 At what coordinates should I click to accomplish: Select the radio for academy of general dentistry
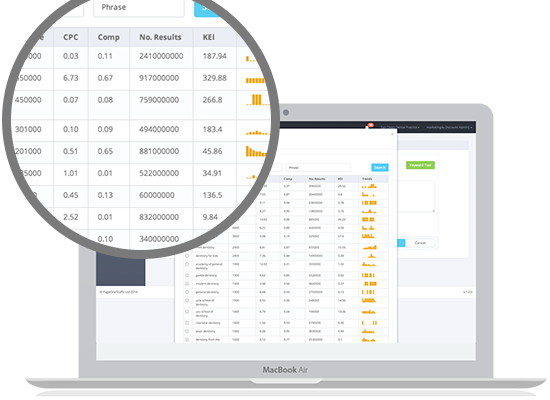pos(187,264)
